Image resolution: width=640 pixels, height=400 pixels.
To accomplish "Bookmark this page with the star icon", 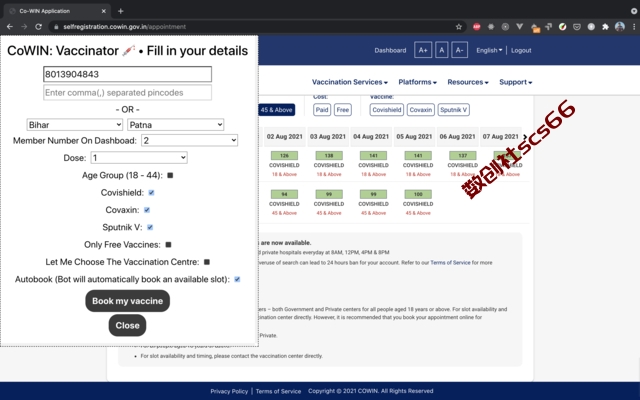I will pos(459,27).
